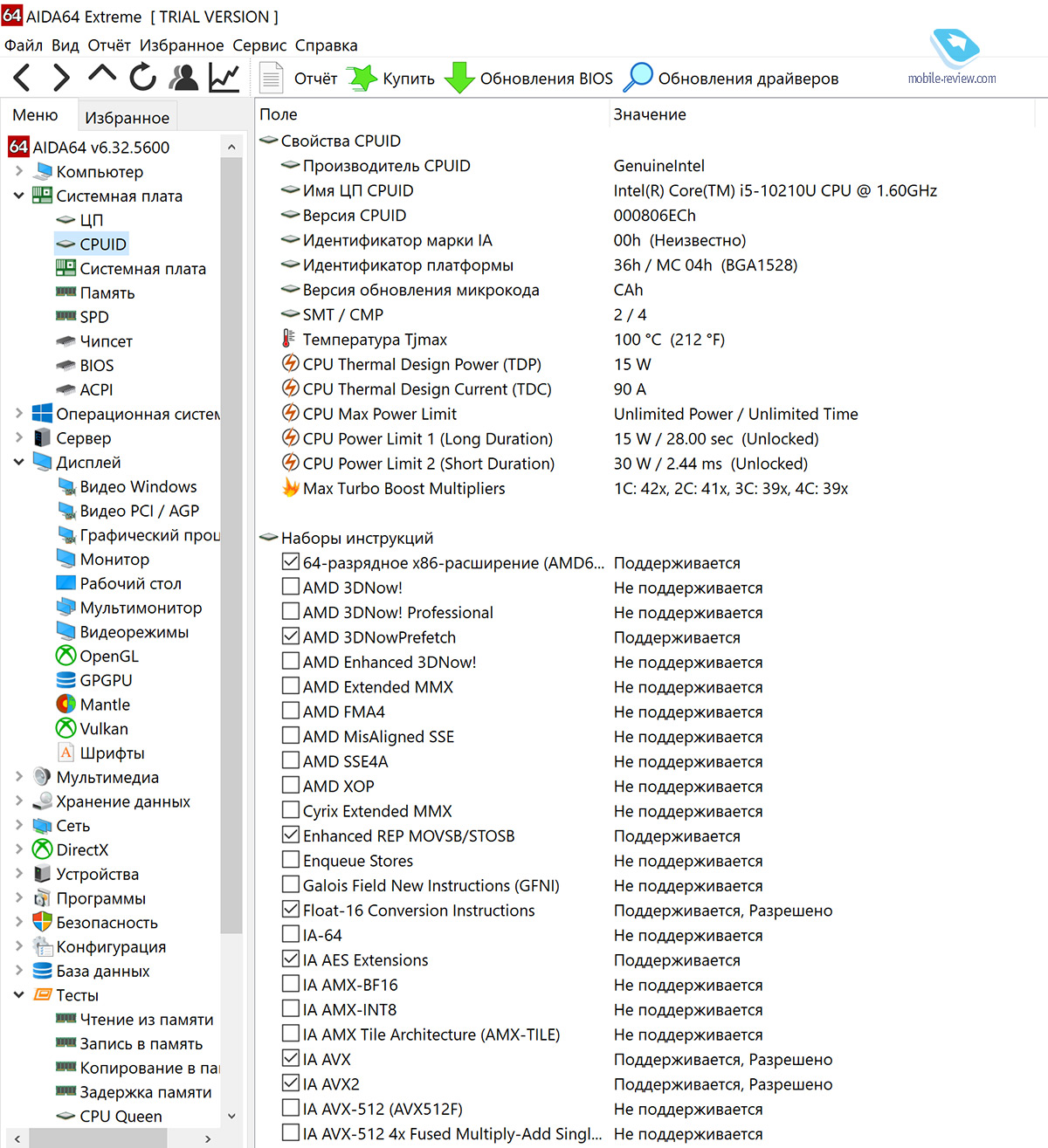Toggle the AMD FMA4 checkbox
Image resolution: width=1048 pixels, height=1148 pixels.
pos(291,711)
